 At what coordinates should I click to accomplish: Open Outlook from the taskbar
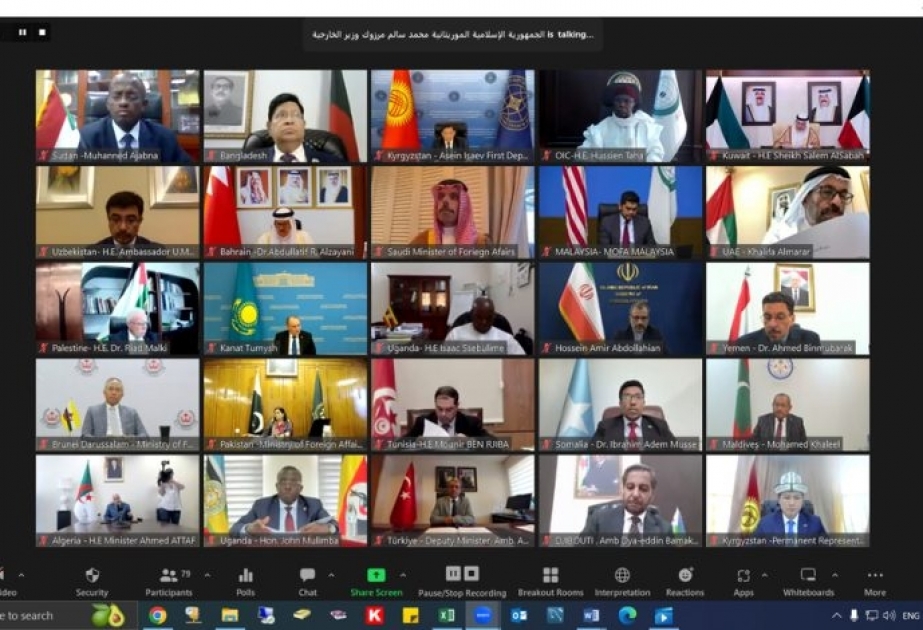519,615
